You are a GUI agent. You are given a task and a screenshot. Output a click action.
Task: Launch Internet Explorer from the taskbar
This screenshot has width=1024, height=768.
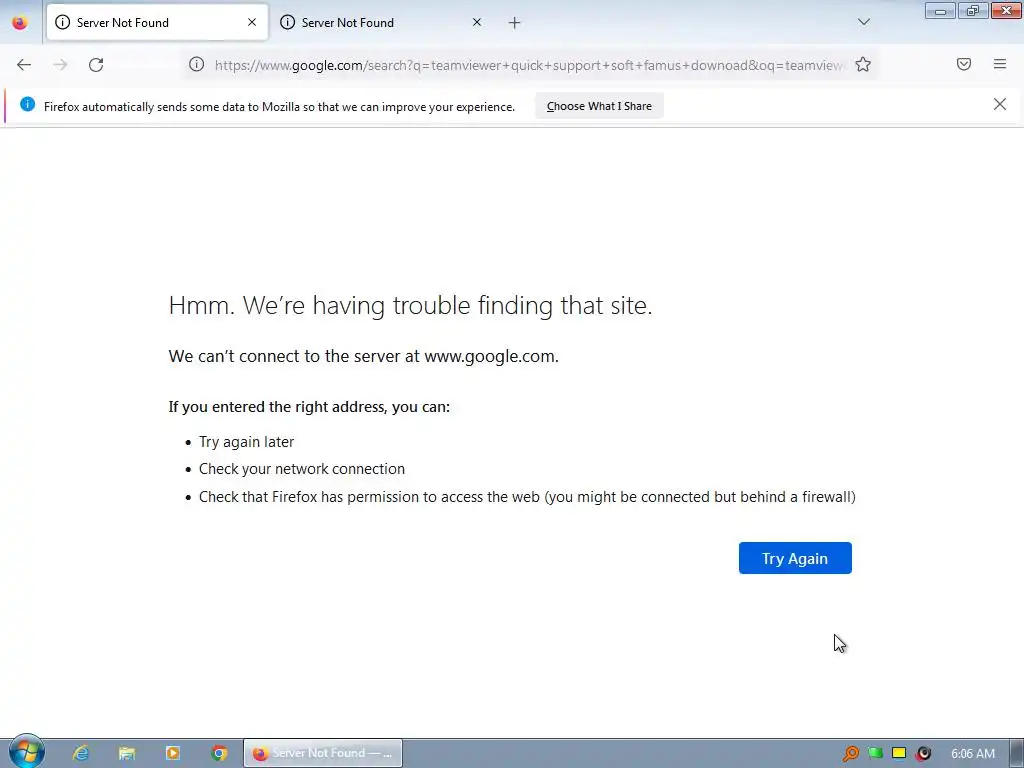tap(81, 753)
